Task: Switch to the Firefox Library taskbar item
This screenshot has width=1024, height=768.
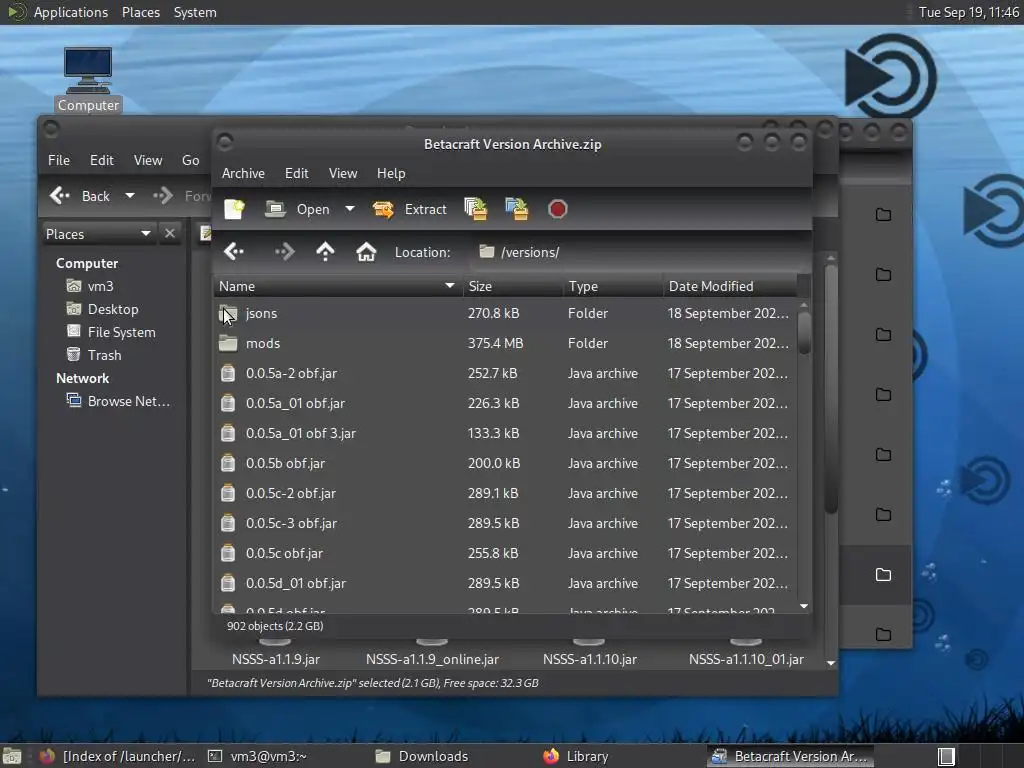Action: pos(576,756)
